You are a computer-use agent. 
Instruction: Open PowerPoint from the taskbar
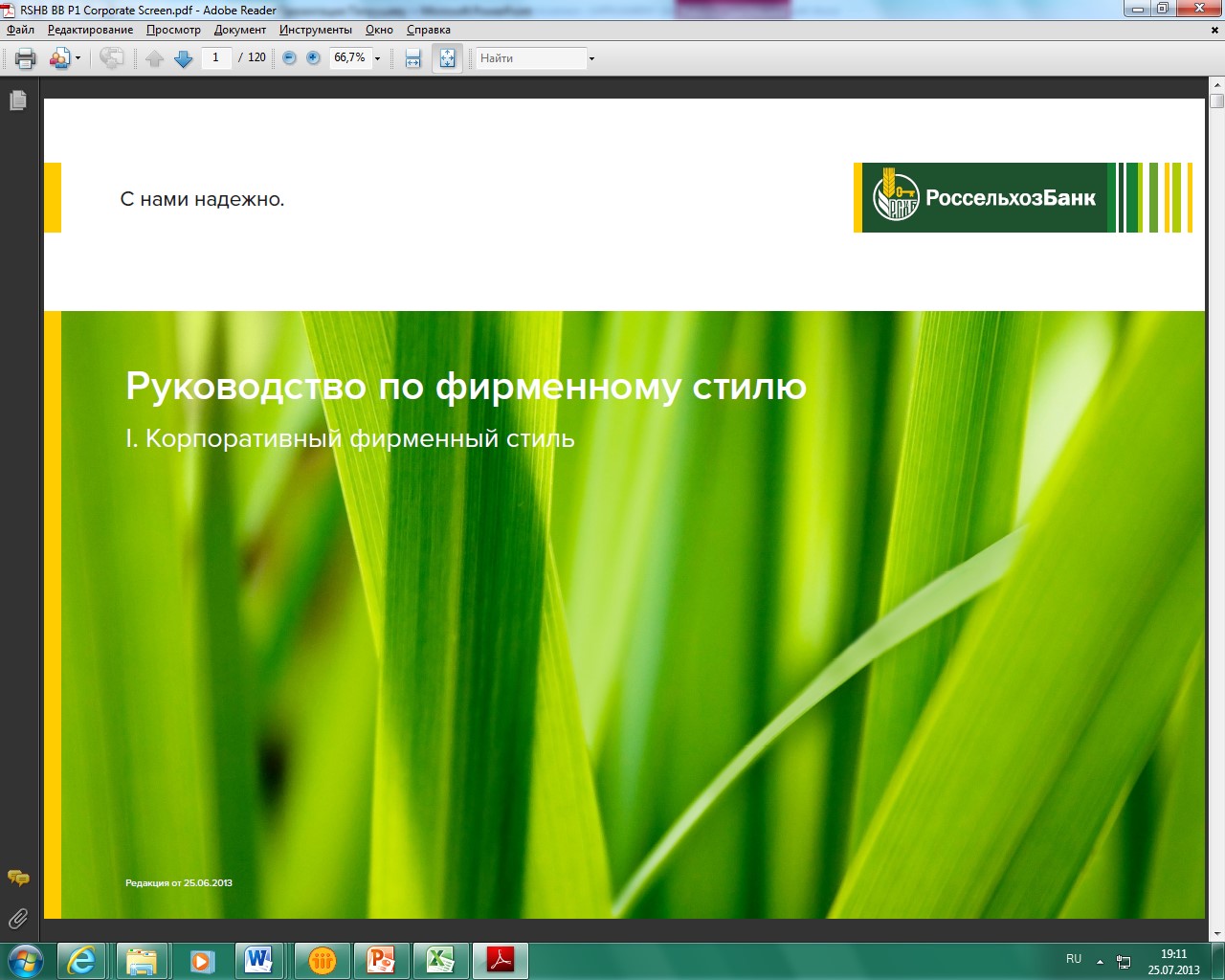coord(381,960)
